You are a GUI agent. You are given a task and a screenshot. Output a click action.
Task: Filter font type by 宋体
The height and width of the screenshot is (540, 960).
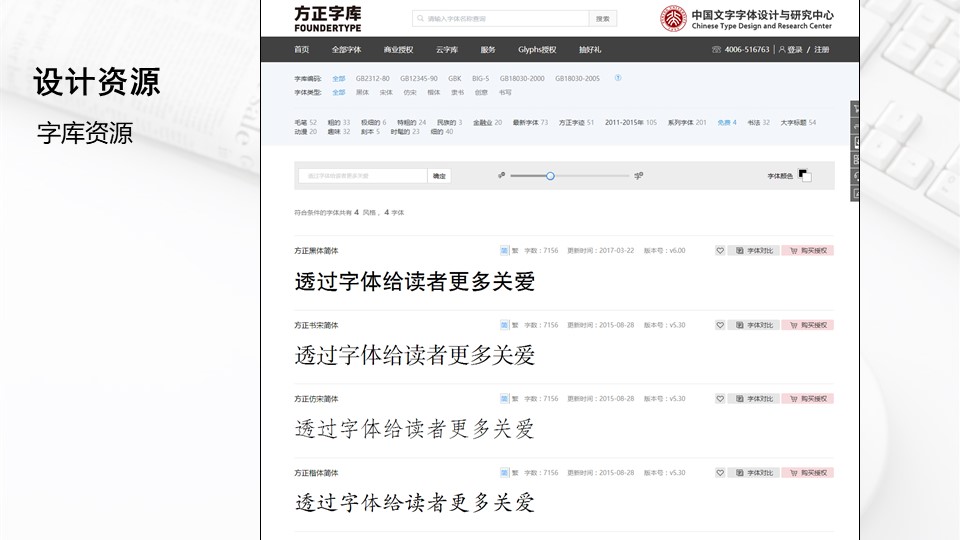tap(386, 92)
